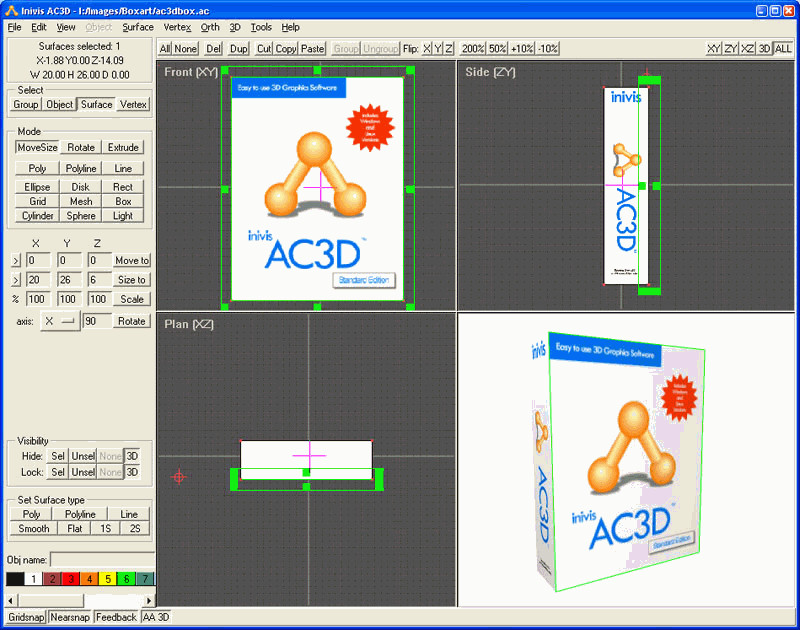
Task: Open the Help menu
Action: (290, 28)
